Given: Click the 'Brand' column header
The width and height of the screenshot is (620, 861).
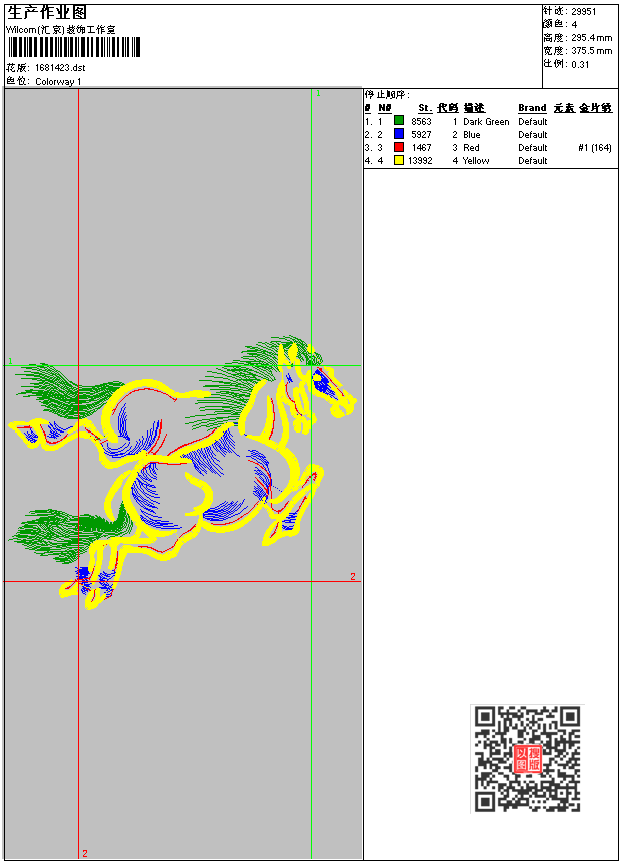Looking at the screenshot, I should 532,108.
